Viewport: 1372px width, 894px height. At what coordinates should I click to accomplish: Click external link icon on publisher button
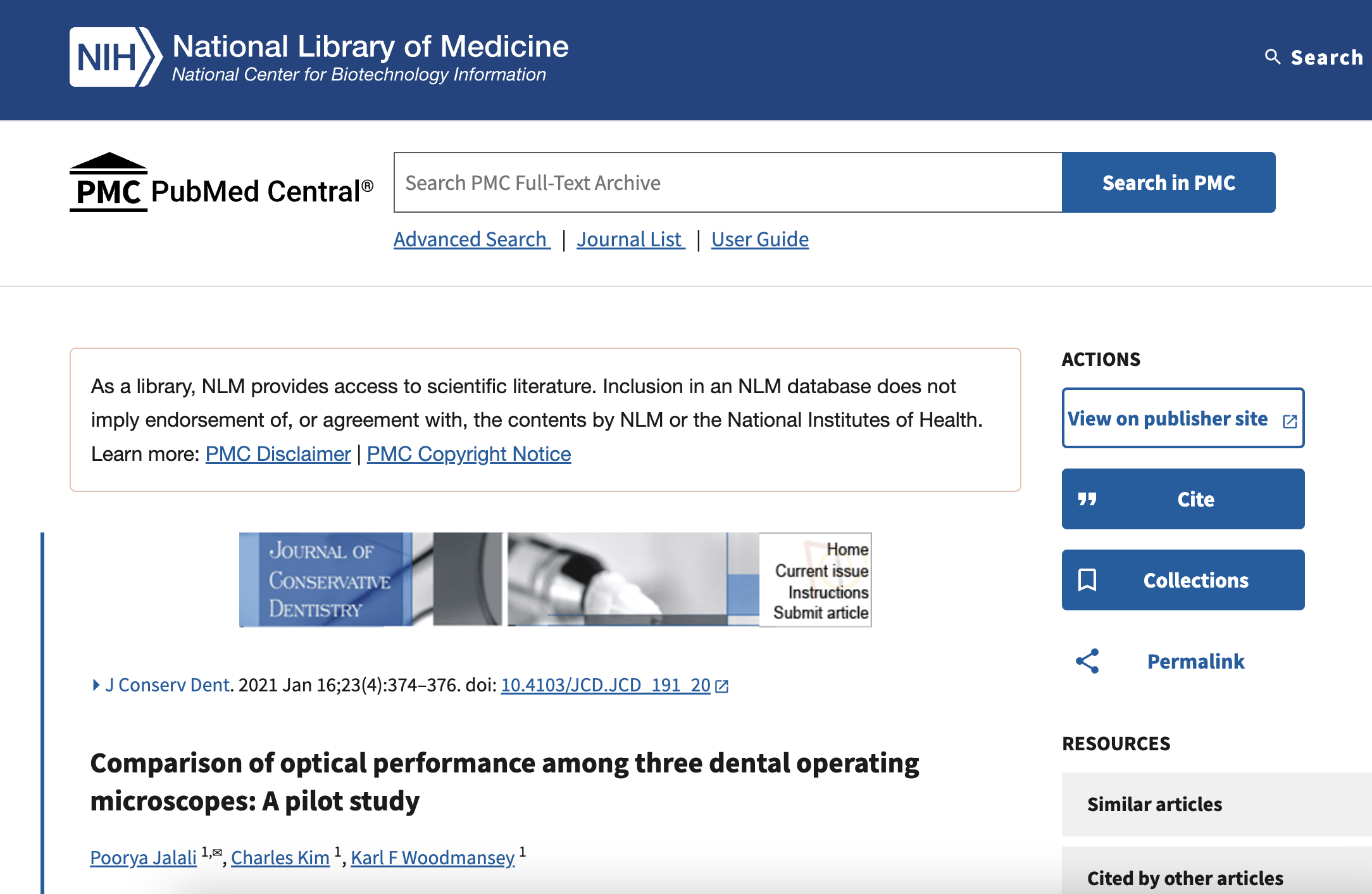click(x=1290, y=421)
